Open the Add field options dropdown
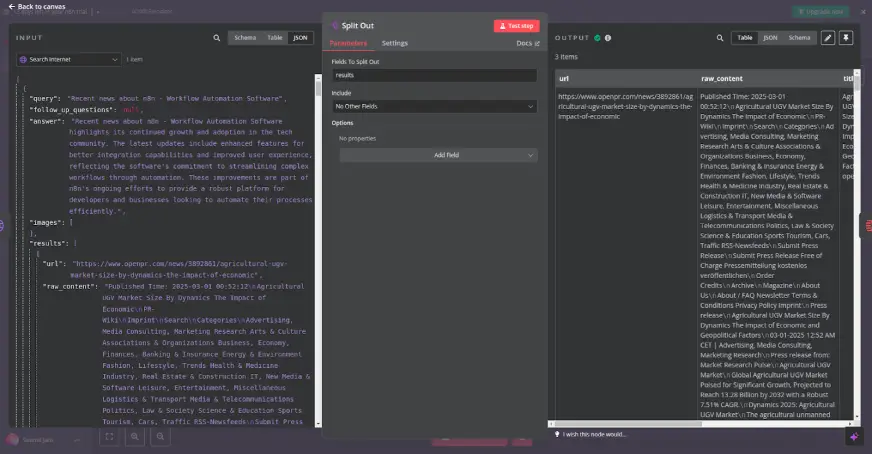872x454 pixels. point(438,155)
